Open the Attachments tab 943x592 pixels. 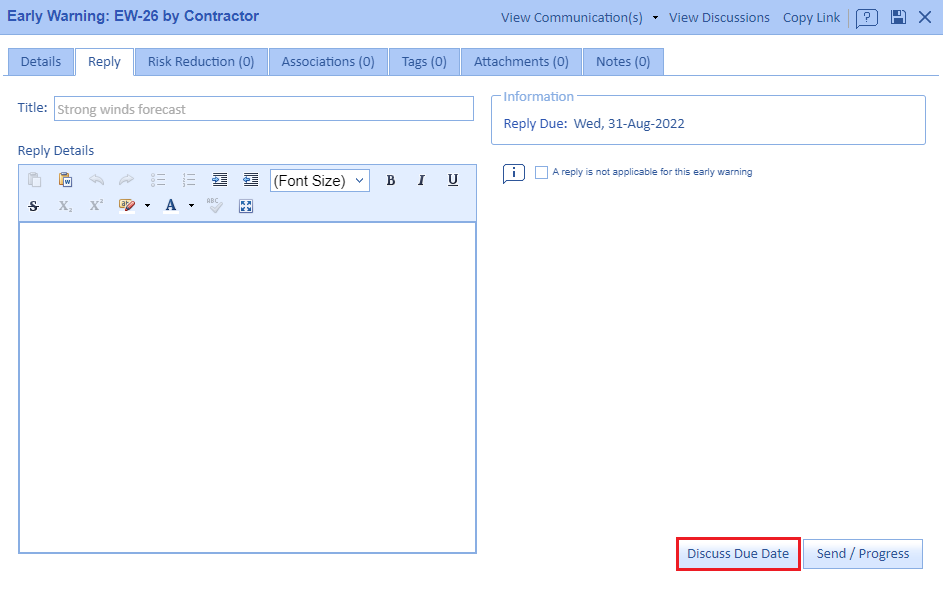tap(521, 62)
